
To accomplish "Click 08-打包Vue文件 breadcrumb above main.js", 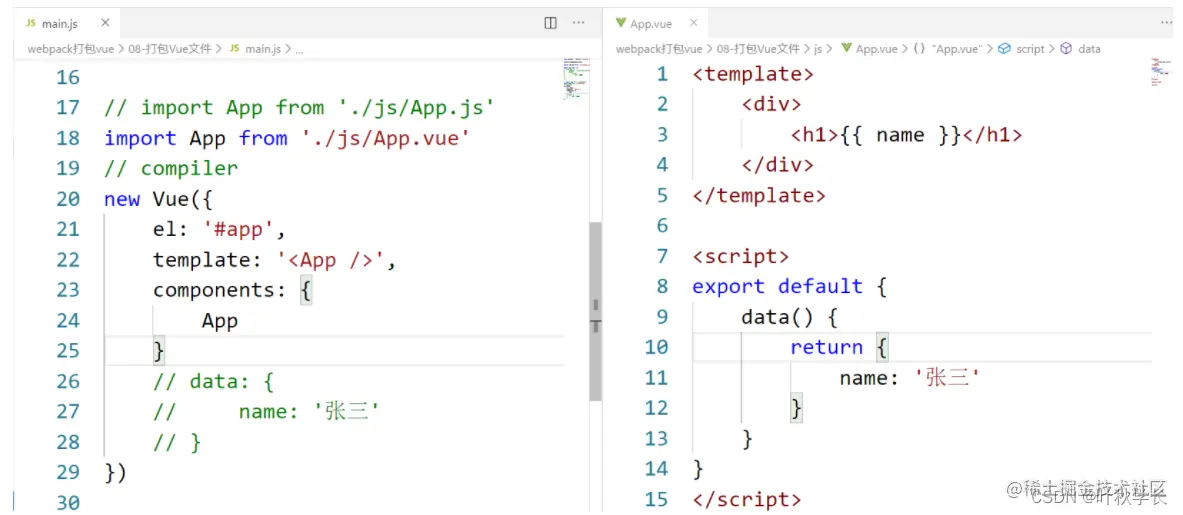I will (170, 48).
